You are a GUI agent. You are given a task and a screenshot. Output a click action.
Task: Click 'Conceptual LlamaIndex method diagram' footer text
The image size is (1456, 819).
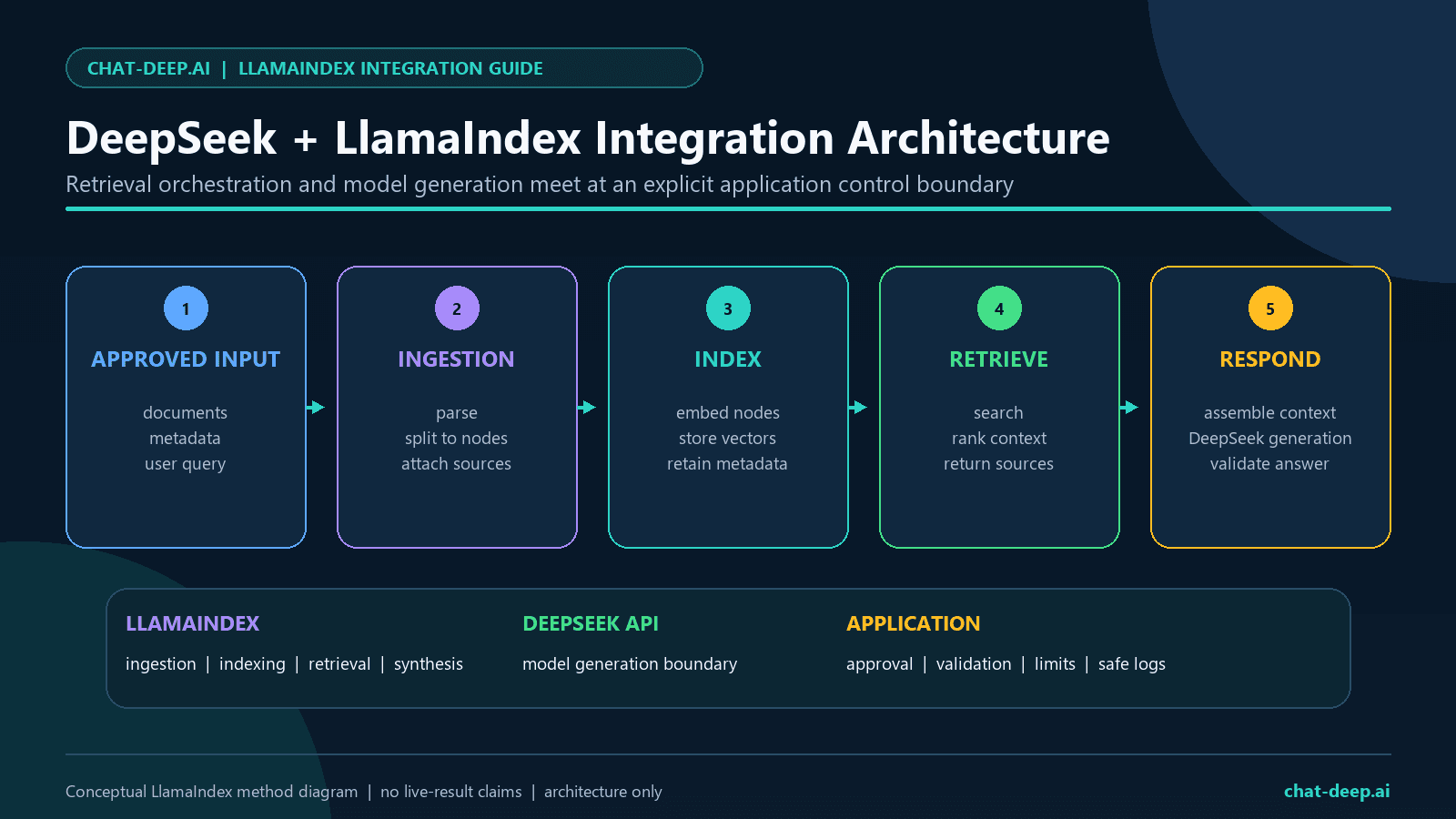(x=212, y=792)
